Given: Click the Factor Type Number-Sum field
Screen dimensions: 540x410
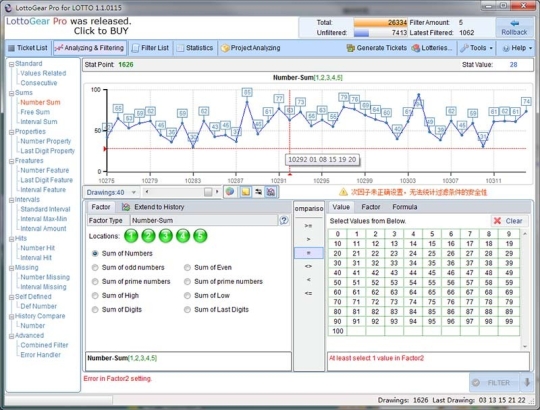Looking at the screenshot, I should pos(204,220).
